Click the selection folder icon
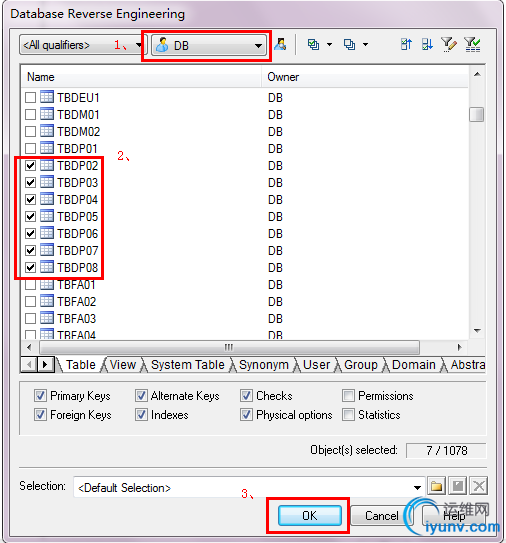 coord(436,486)
